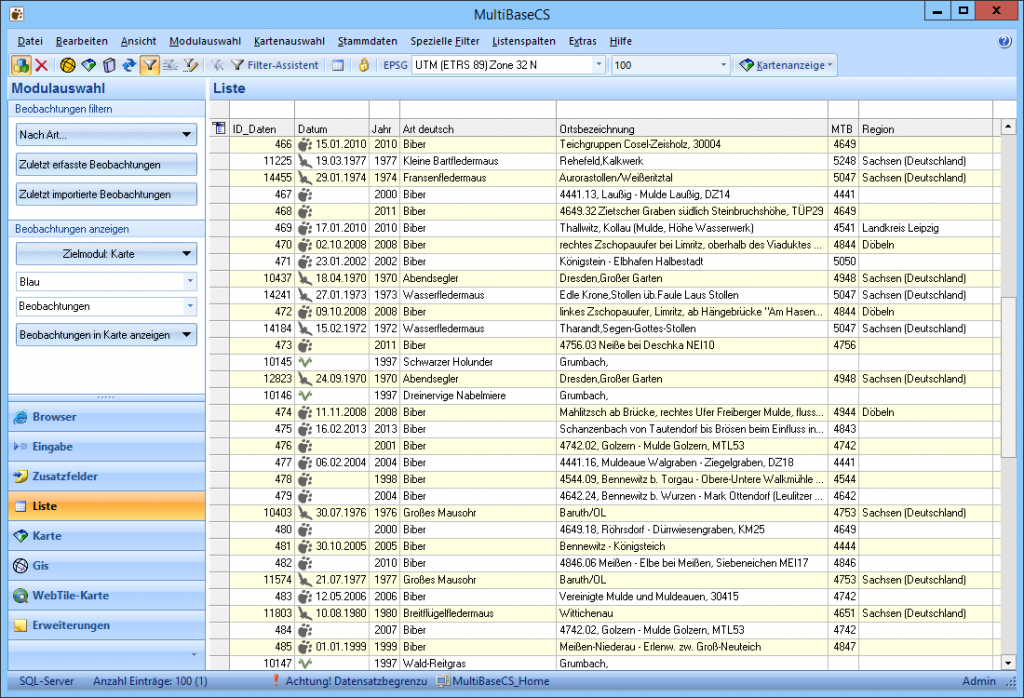Open the Listenspalten menu
The image size is (1024, 698).
tap(524, 41)
